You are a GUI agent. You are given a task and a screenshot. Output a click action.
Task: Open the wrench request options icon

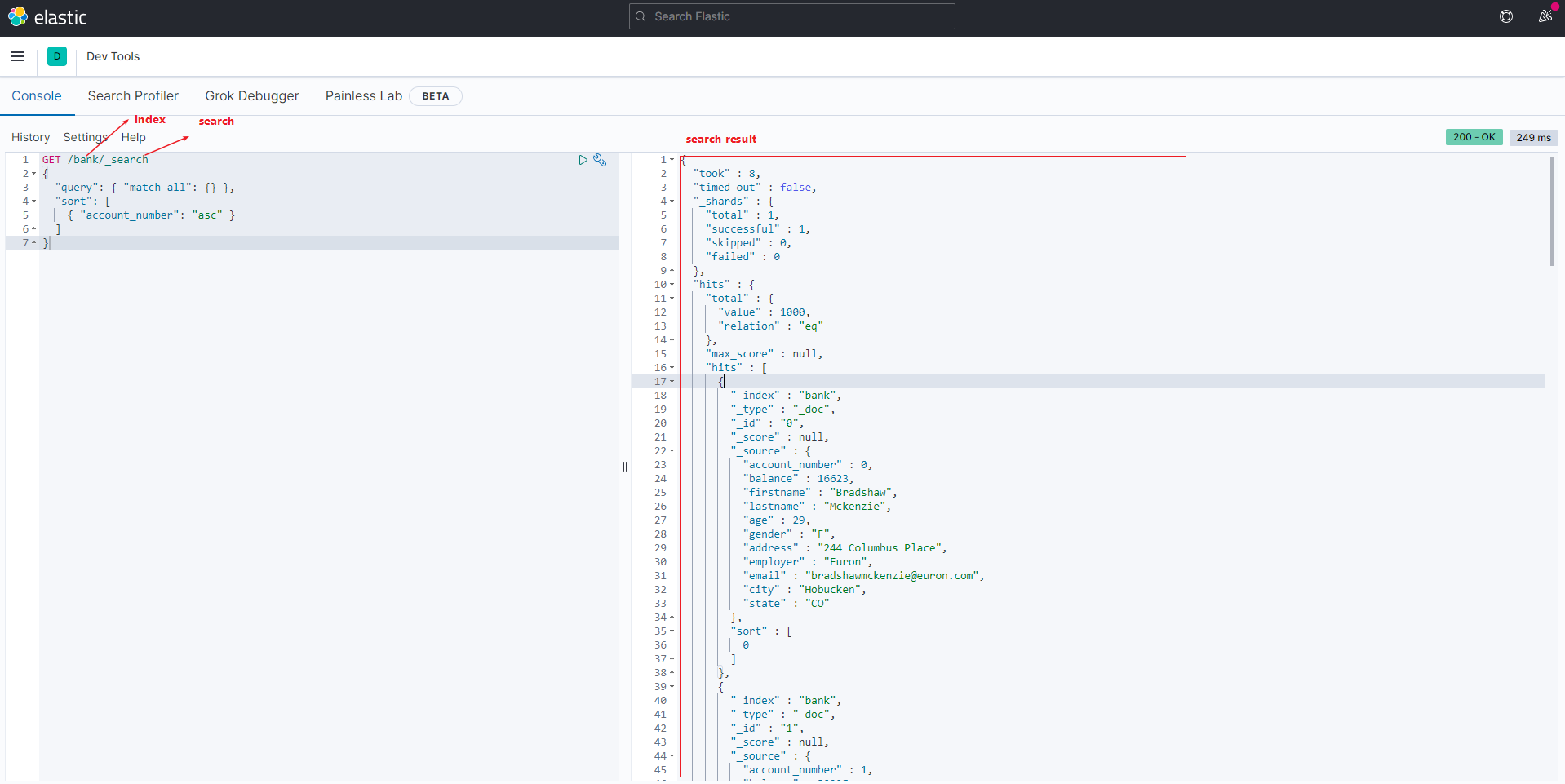[600, 160]
